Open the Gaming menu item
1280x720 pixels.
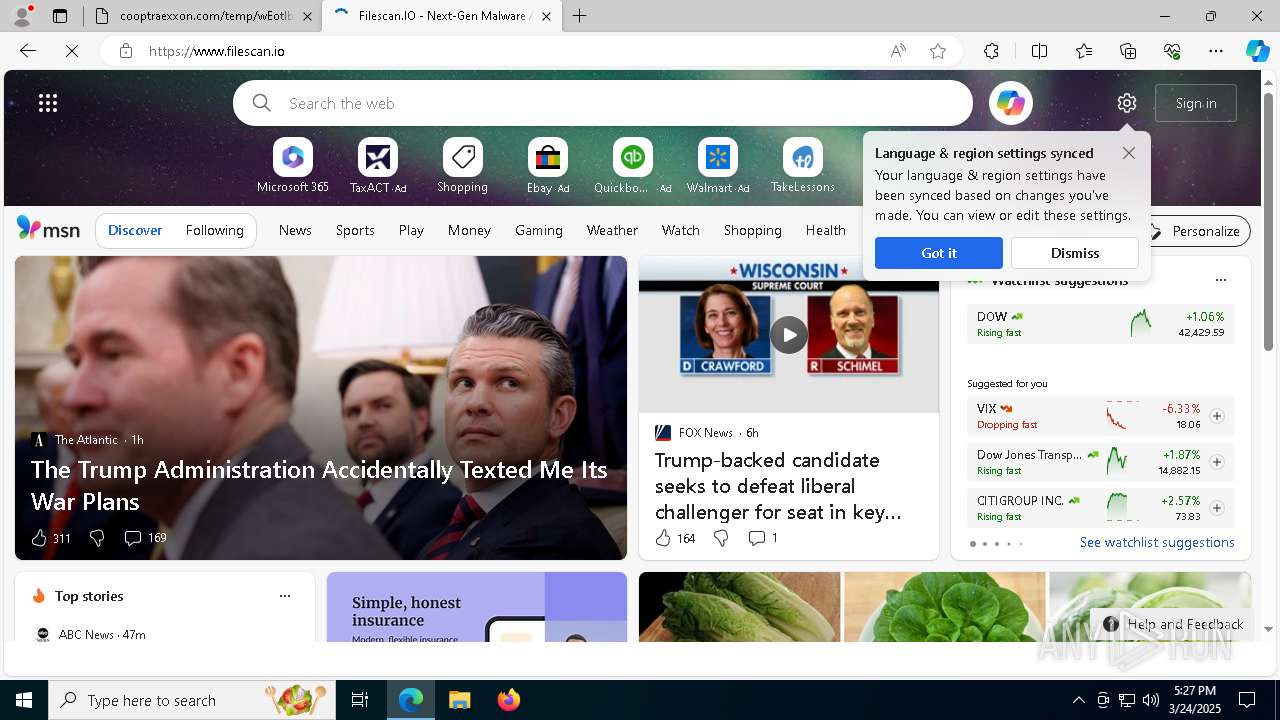coord(539,230)
